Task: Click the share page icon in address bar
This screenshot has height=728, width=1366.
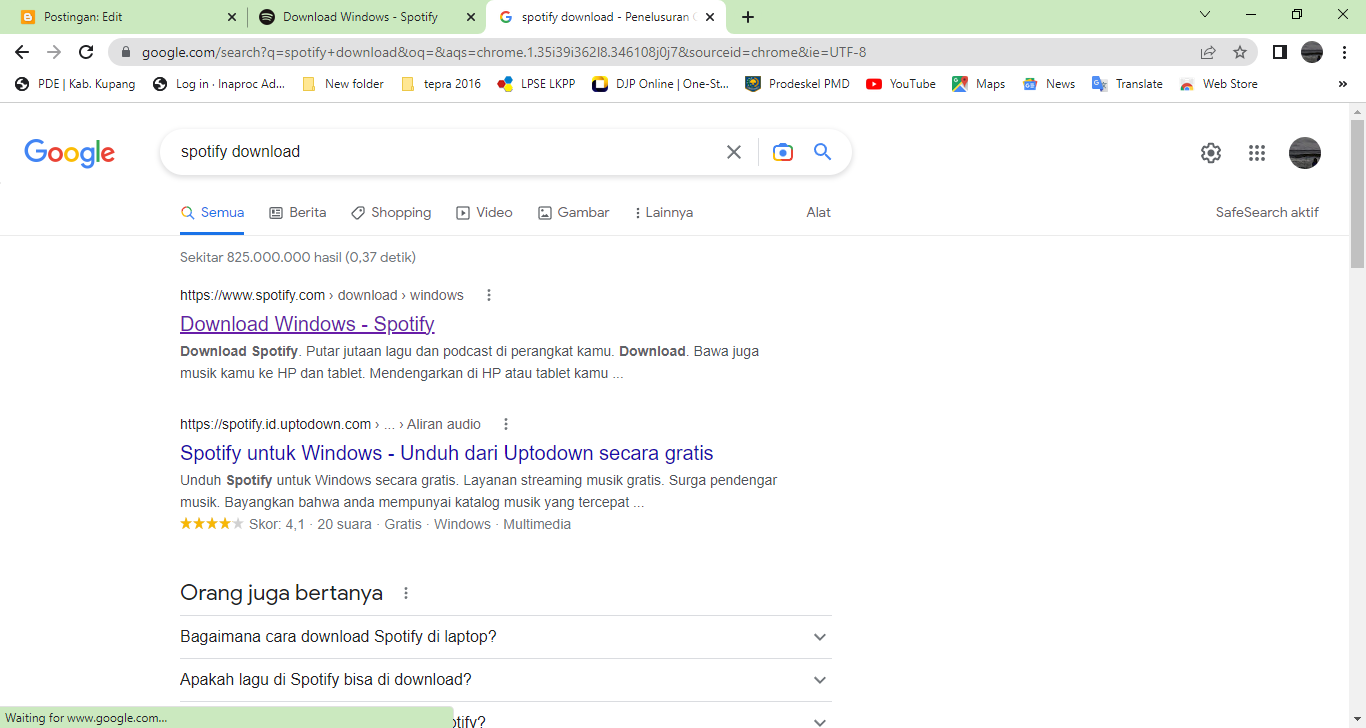Action: pos(1208,52)
